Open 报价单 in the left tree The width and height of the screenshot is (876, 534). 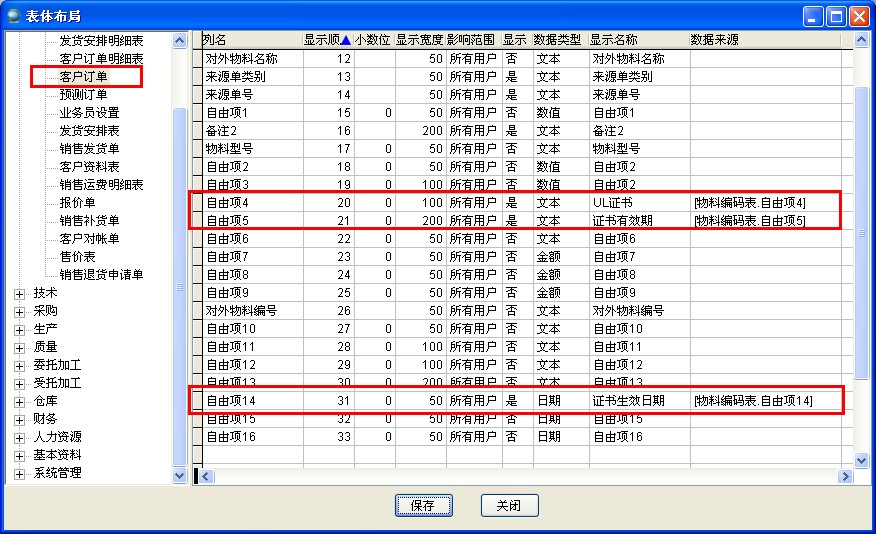point(77,203)
